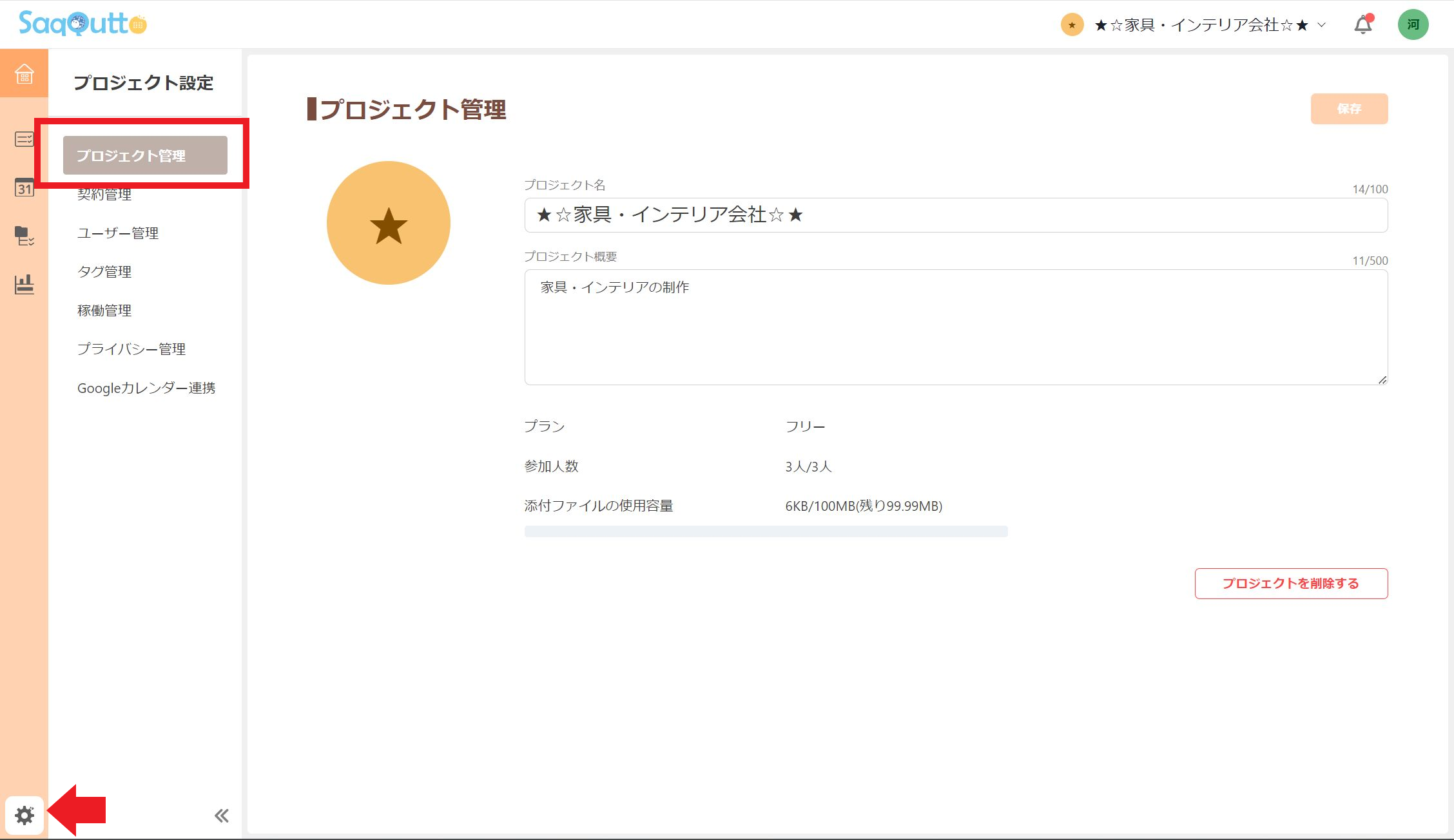
Task: Collapse the settings sidebar with double chevron
Action: pos(222,814)
